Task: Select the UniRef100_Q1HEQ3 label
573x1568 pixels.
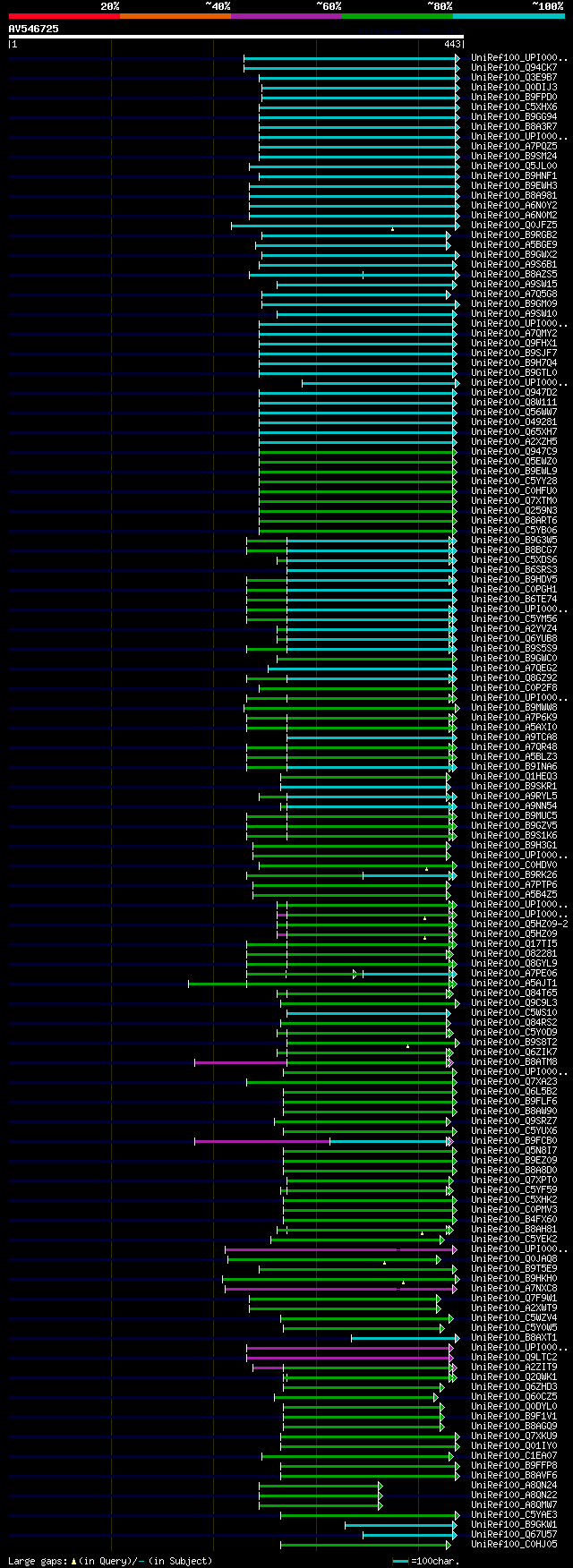Action: coord(514,776)
